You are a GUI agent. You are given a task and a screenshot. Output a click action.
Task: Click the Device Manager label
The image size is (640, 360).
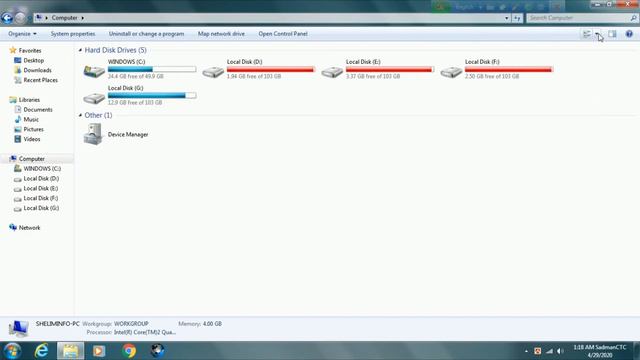pos(128,134)
